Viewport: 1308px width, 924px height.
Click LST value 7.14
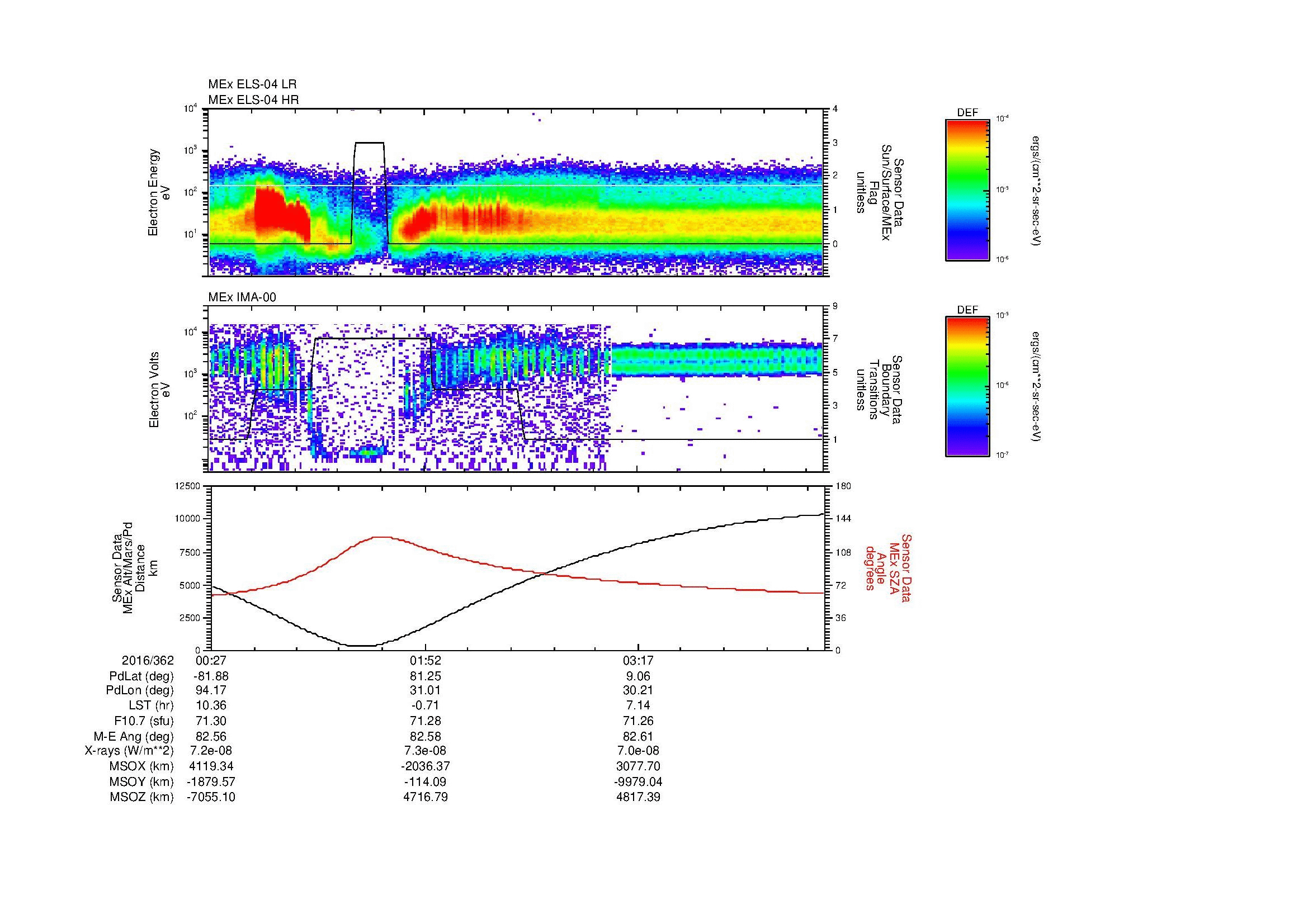(639, 705)
